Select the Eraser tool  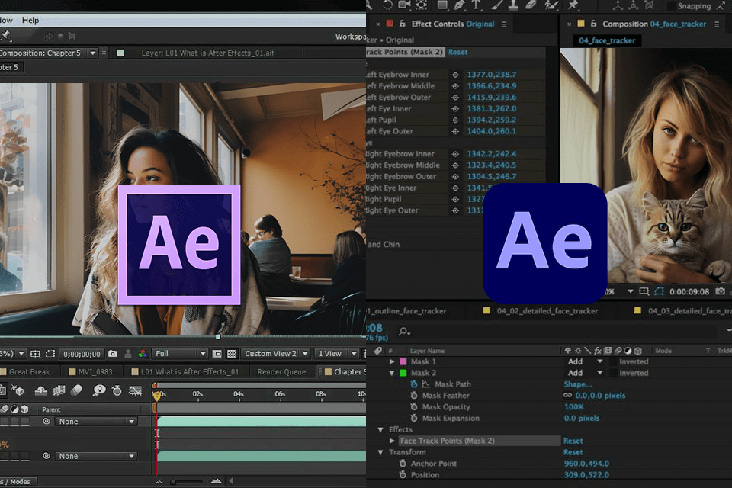click(531, 5)
